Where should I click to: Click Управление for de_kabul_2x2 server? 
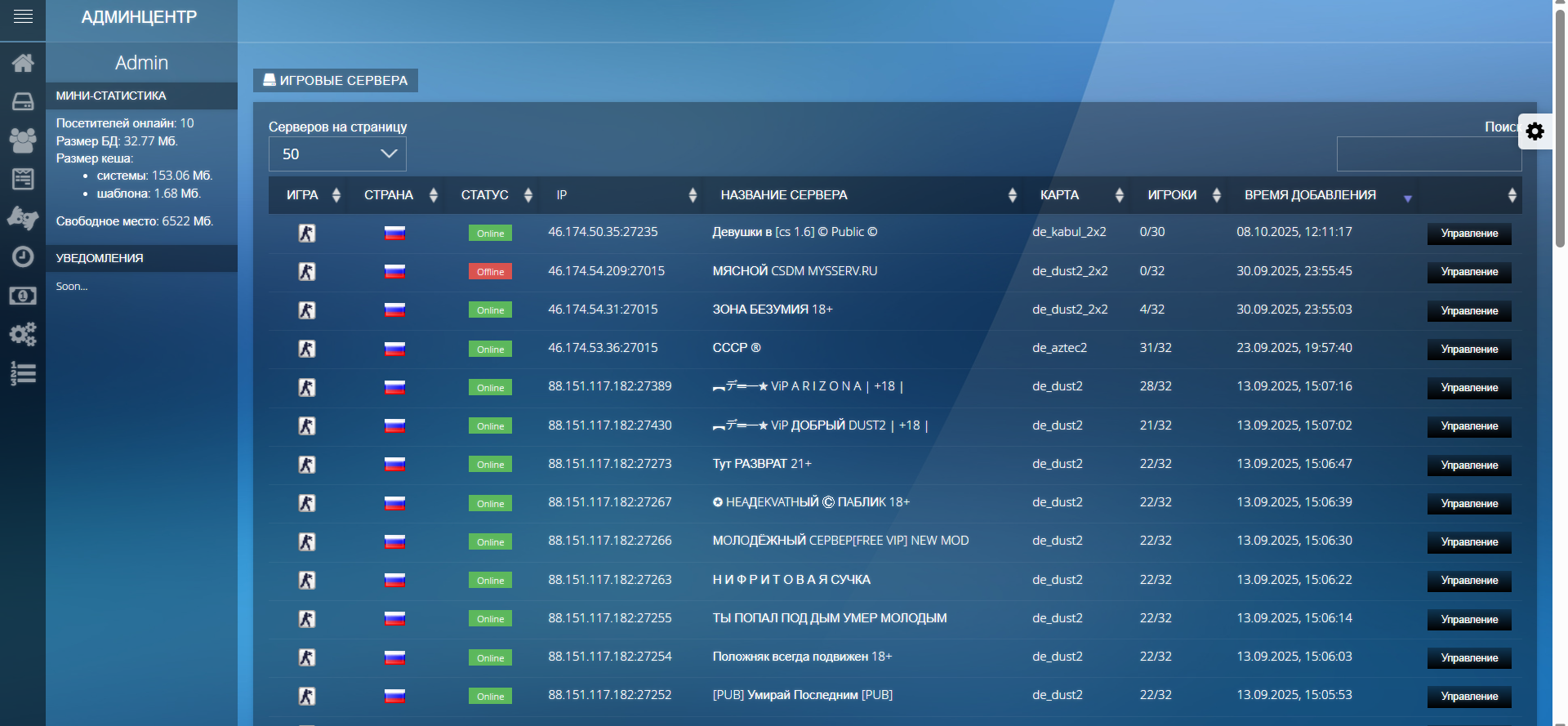1468,234
